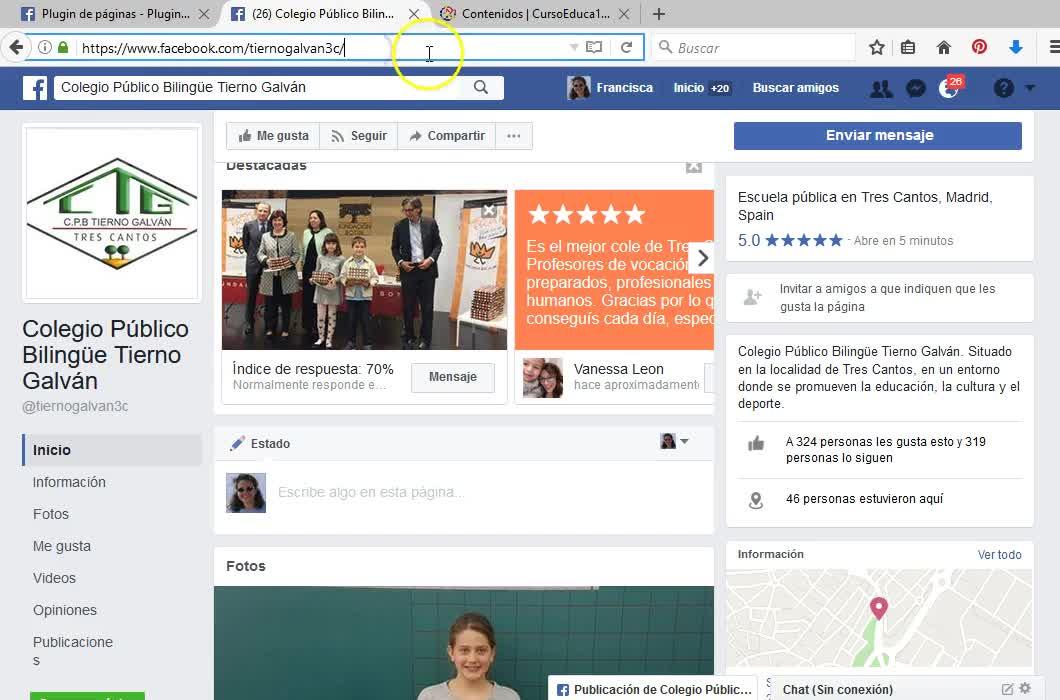
Task: Click the 5.0 star rating
Action: click(x=790, y=240)
